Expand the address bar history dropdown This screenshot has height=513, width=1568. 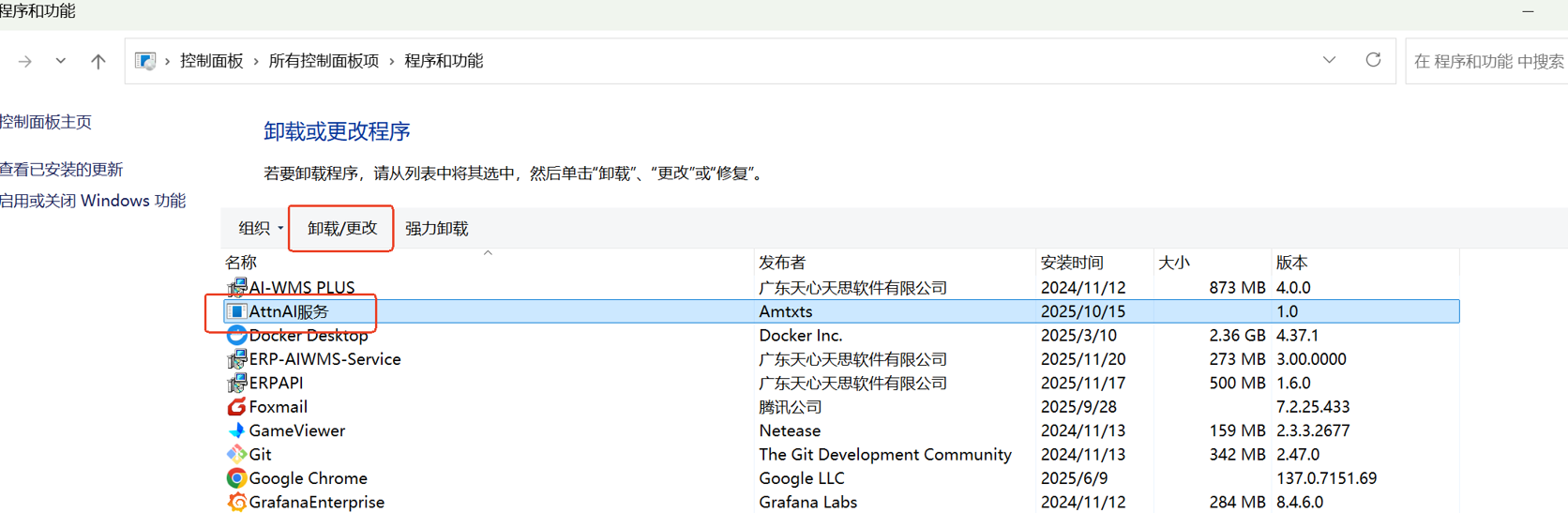[x=1329, y=60]
